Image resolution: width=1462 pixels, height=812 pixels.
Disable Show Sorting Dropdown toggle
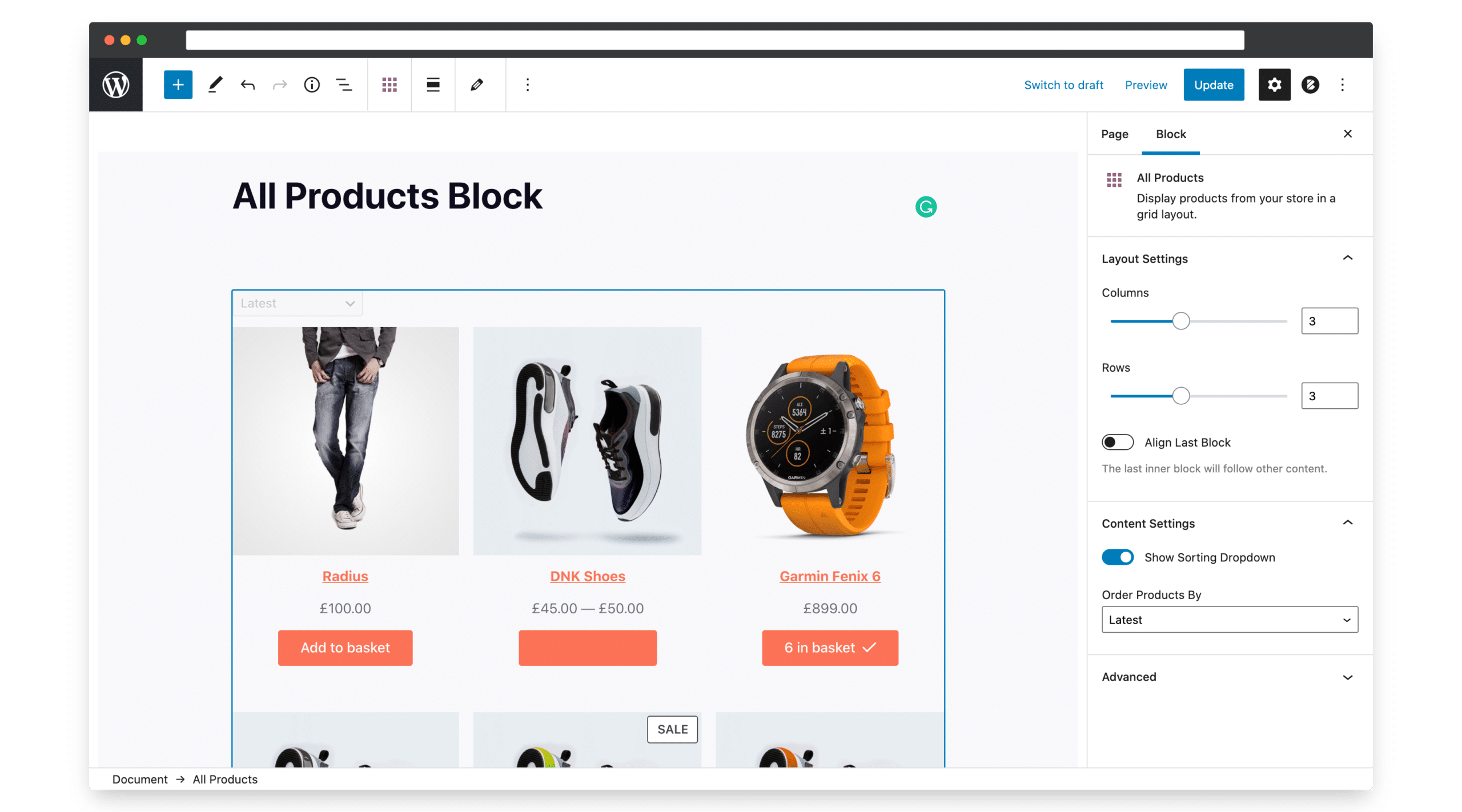tap(1117, 557)
